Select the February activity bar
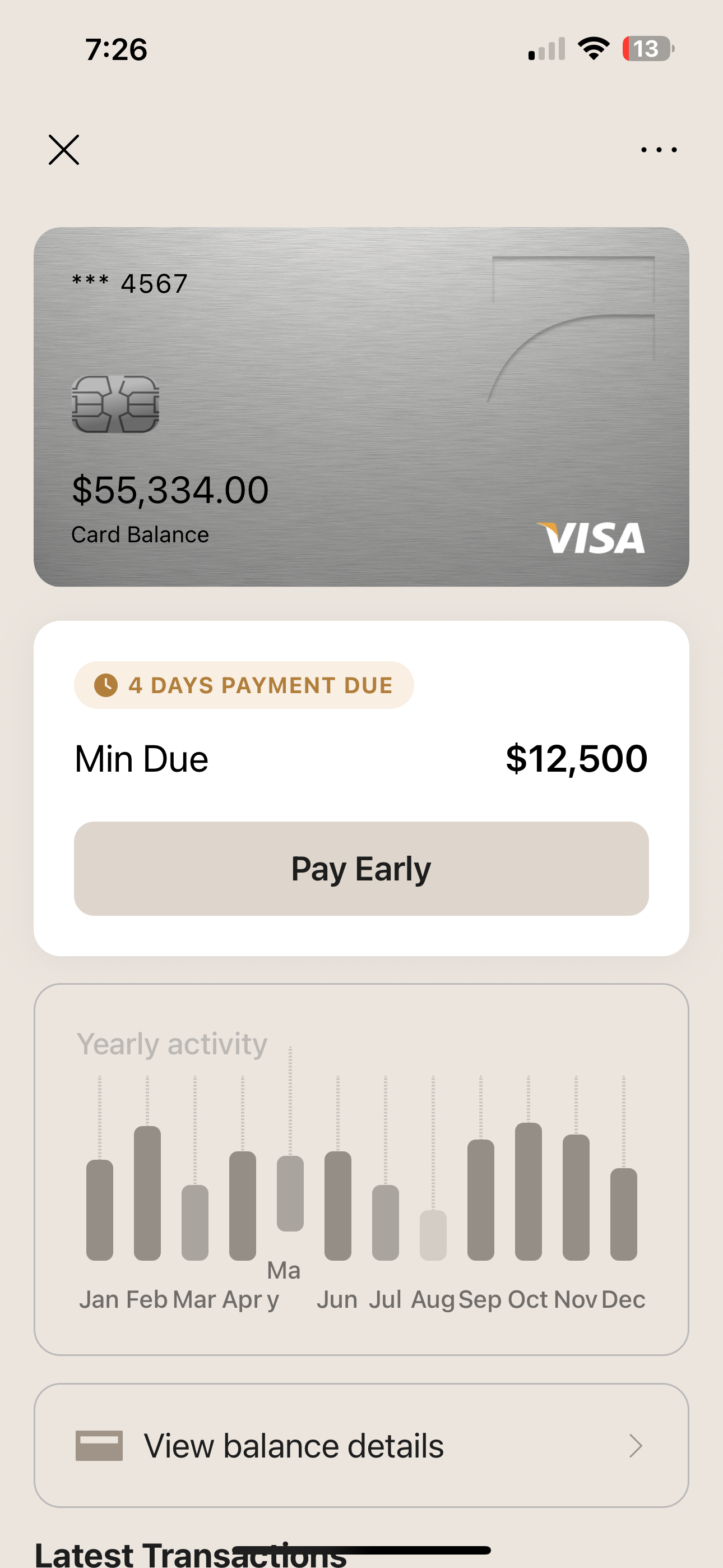723x1568 pixels. [147, 1192]
